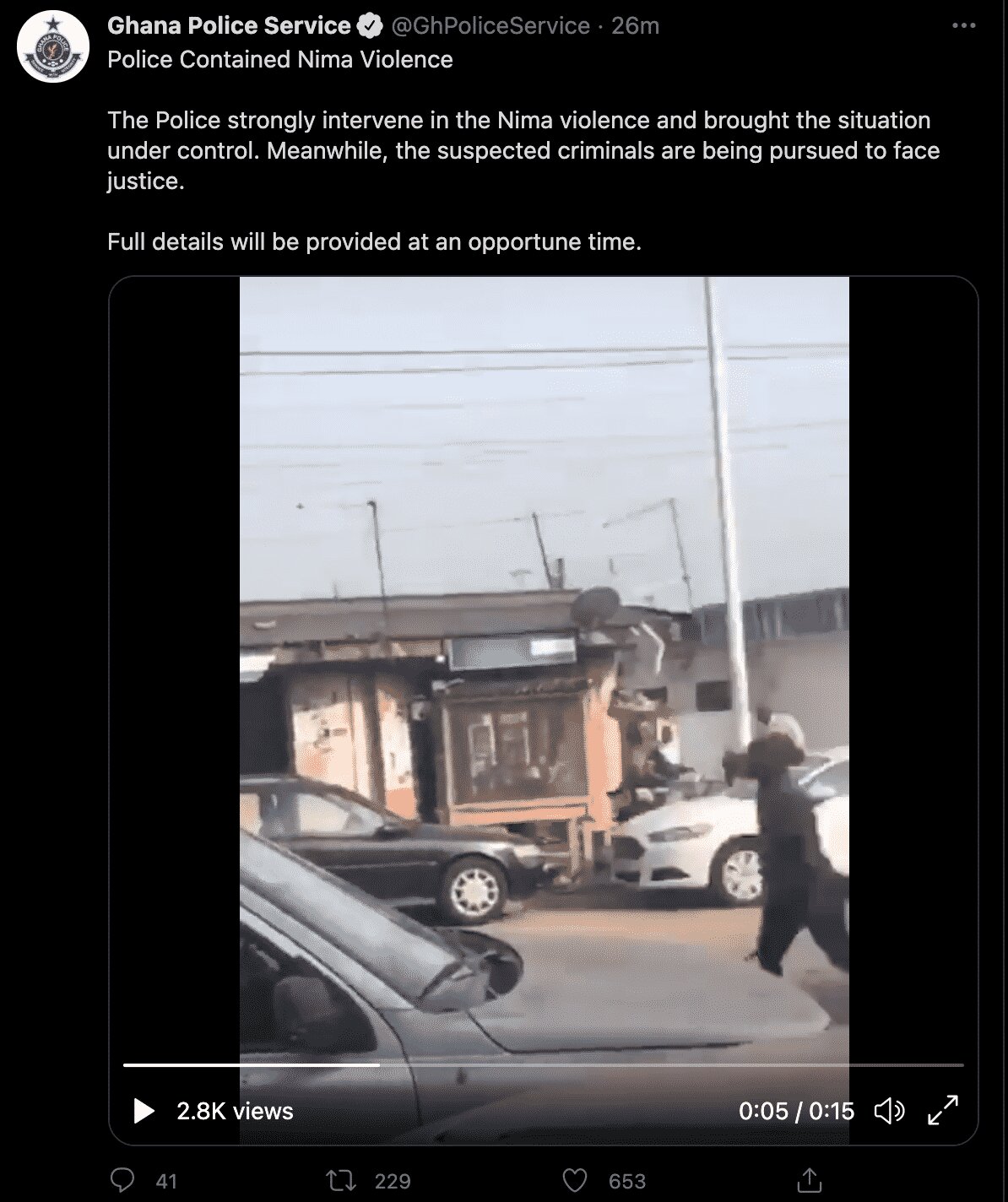Play the embedded video
The width and height of the screenshot is (1008, 1202).
pyautogui.click(x=144, y=1111)
